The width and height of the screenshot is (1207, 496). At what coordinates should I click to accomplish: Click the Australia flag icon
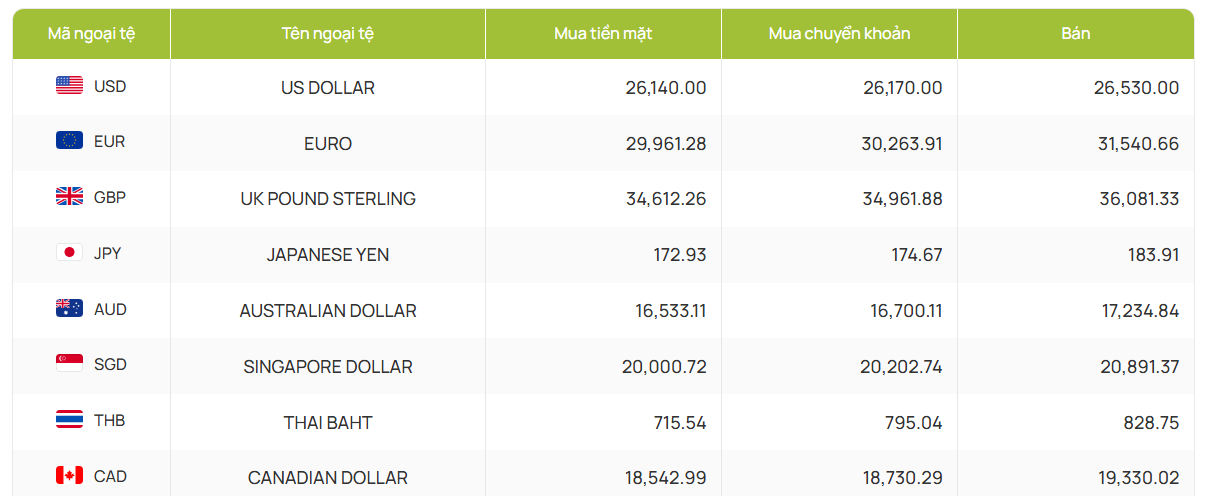(69, 309)
